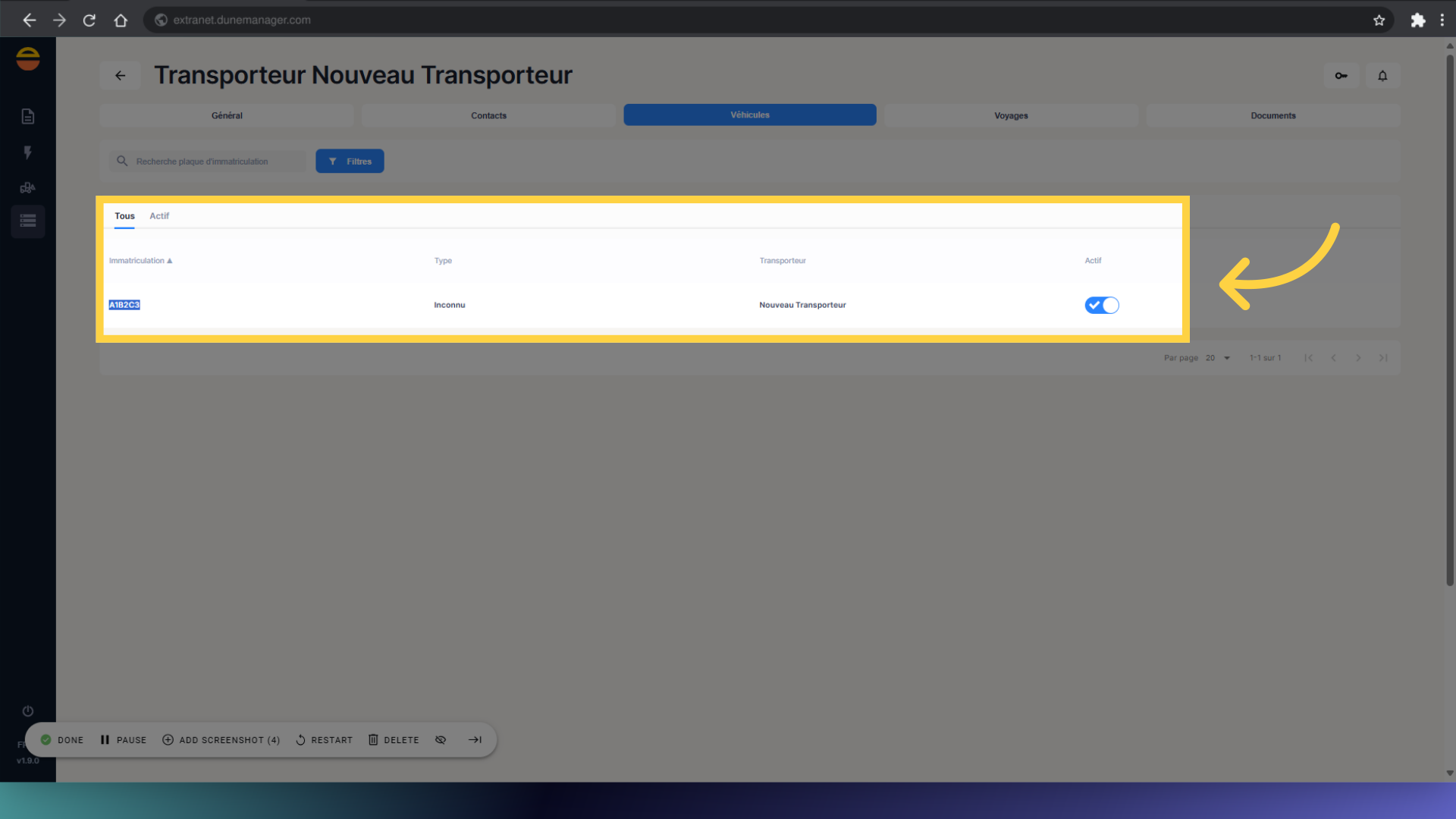The image size is (1456, 819).
Task: Click the key icon at top right
Action: click(1341, 75)
